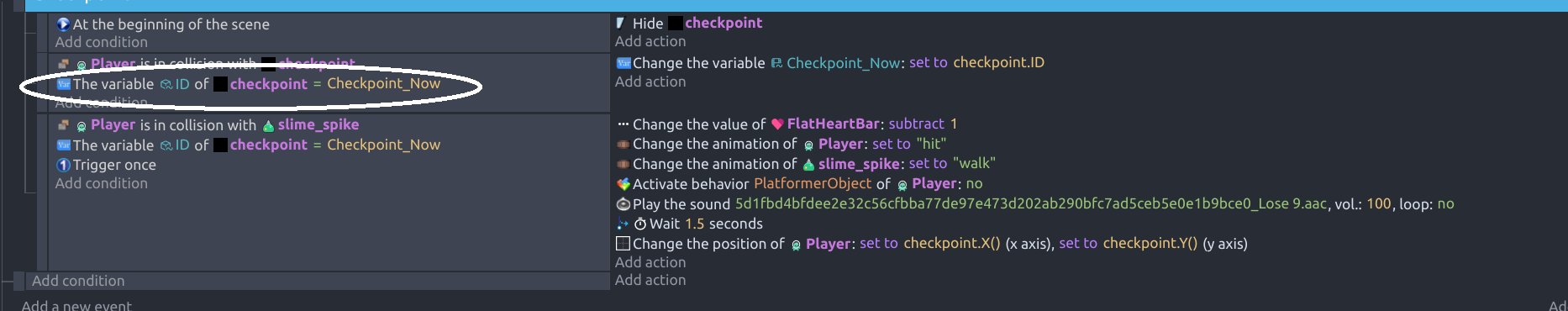Screen dimensions: 1568x311
Task: Click the Trigger once condition icon
Action: coord(63,165)
